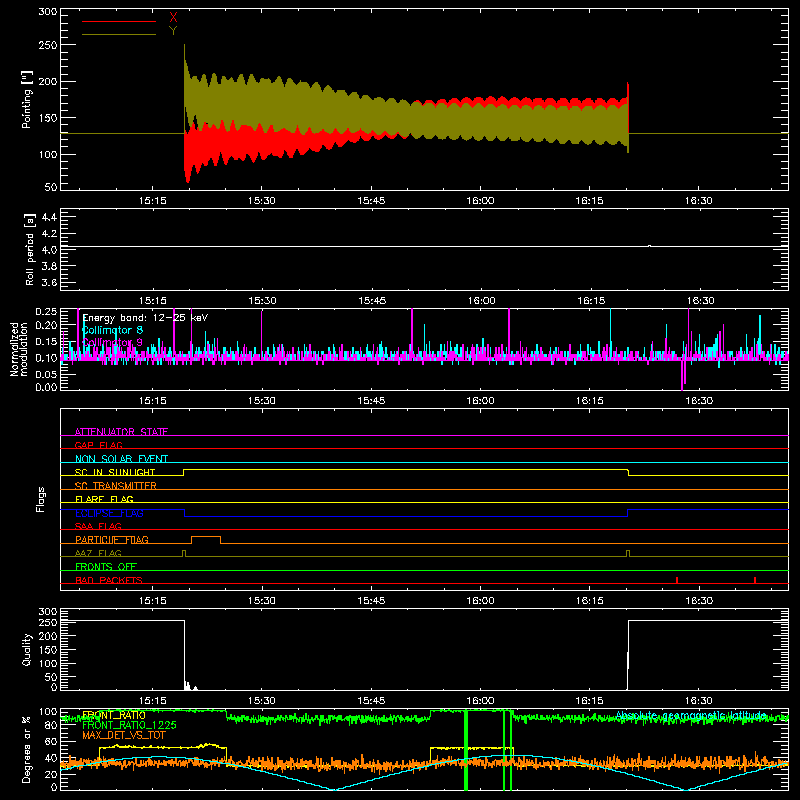This screenshot has height=800, width=800.
Task: Select the "Quality" y-axis title
Action: [27, 649]
